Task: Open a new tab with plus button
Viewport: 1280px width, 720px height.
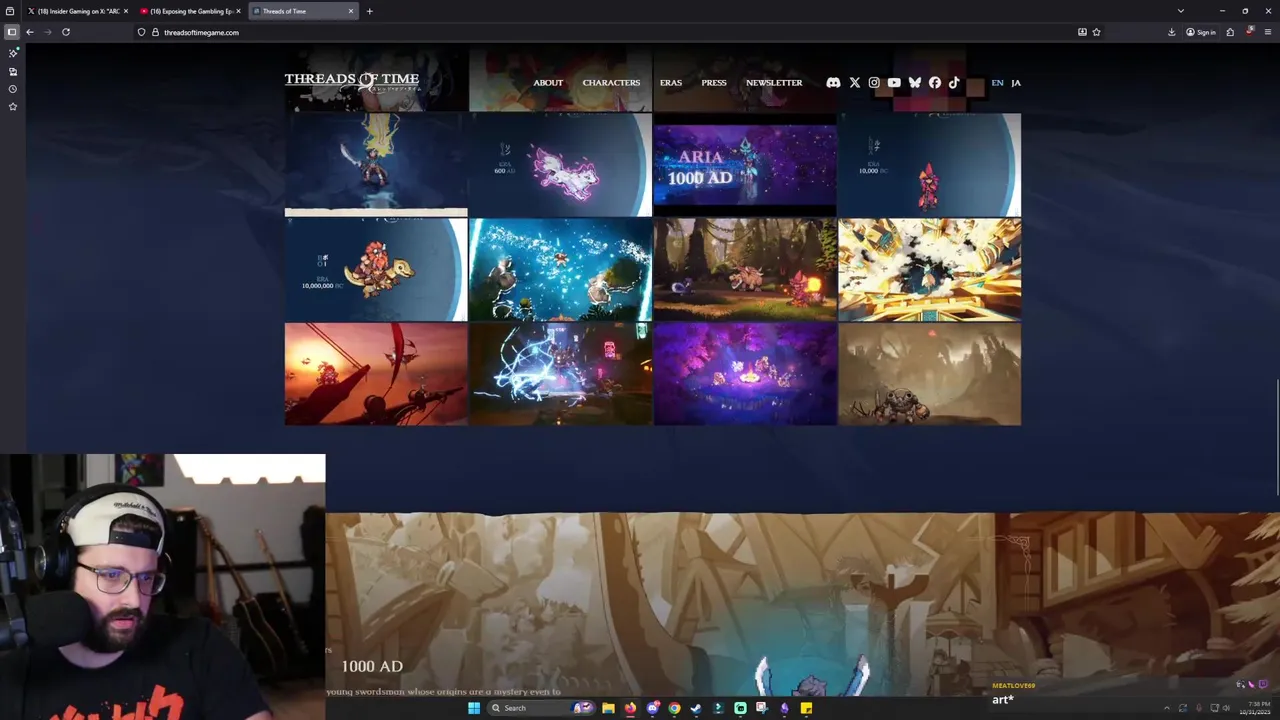Action: pyautogui.click(x=369, y=11)
